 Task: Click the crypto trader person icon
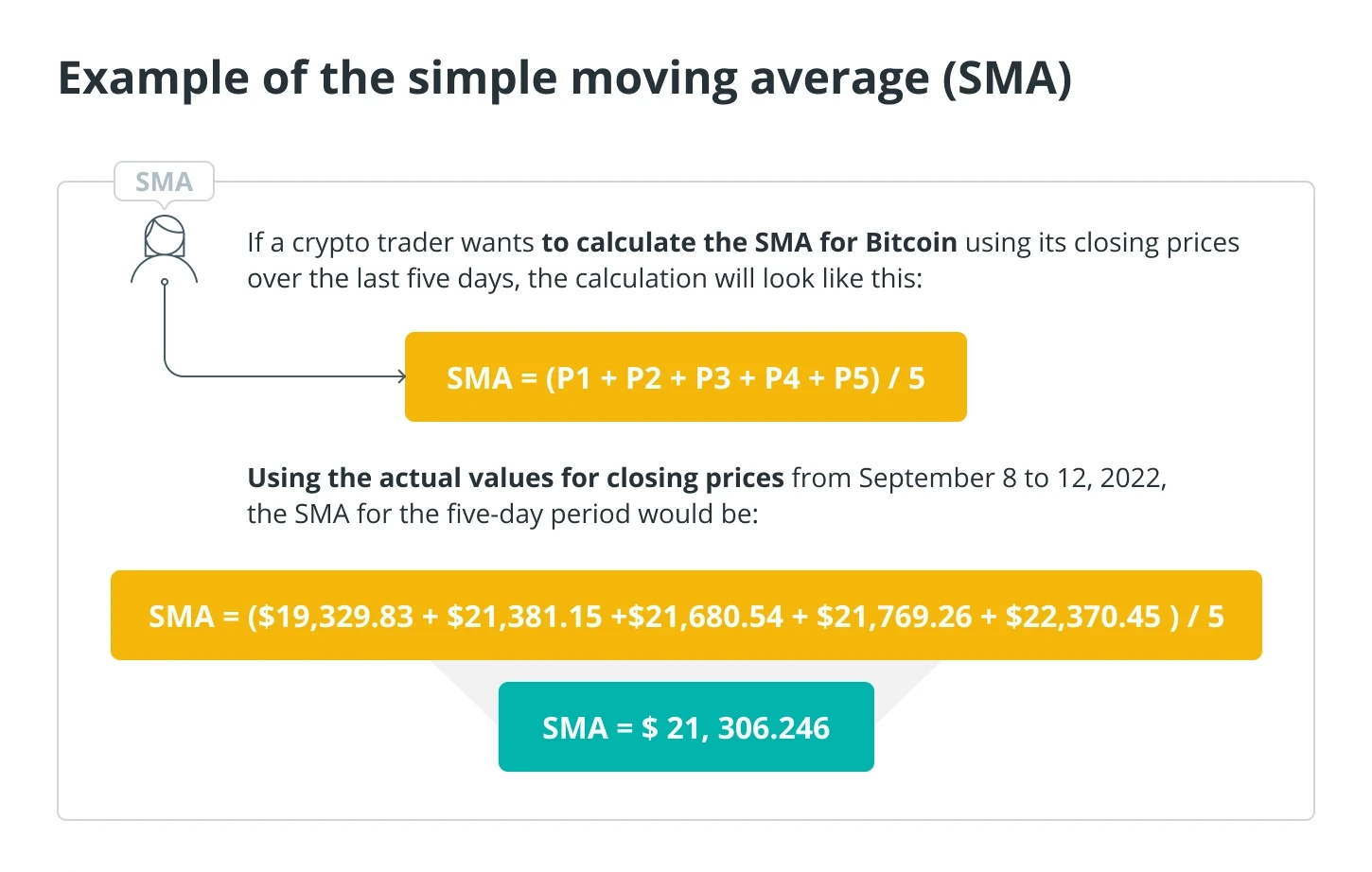(x=165, y=250)
